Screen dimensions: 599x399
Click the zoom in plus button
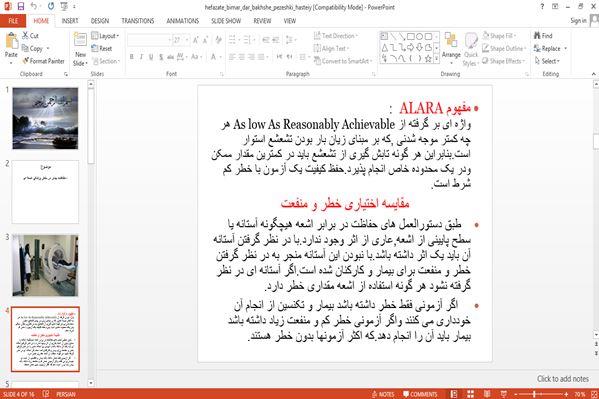pos(566,394)
